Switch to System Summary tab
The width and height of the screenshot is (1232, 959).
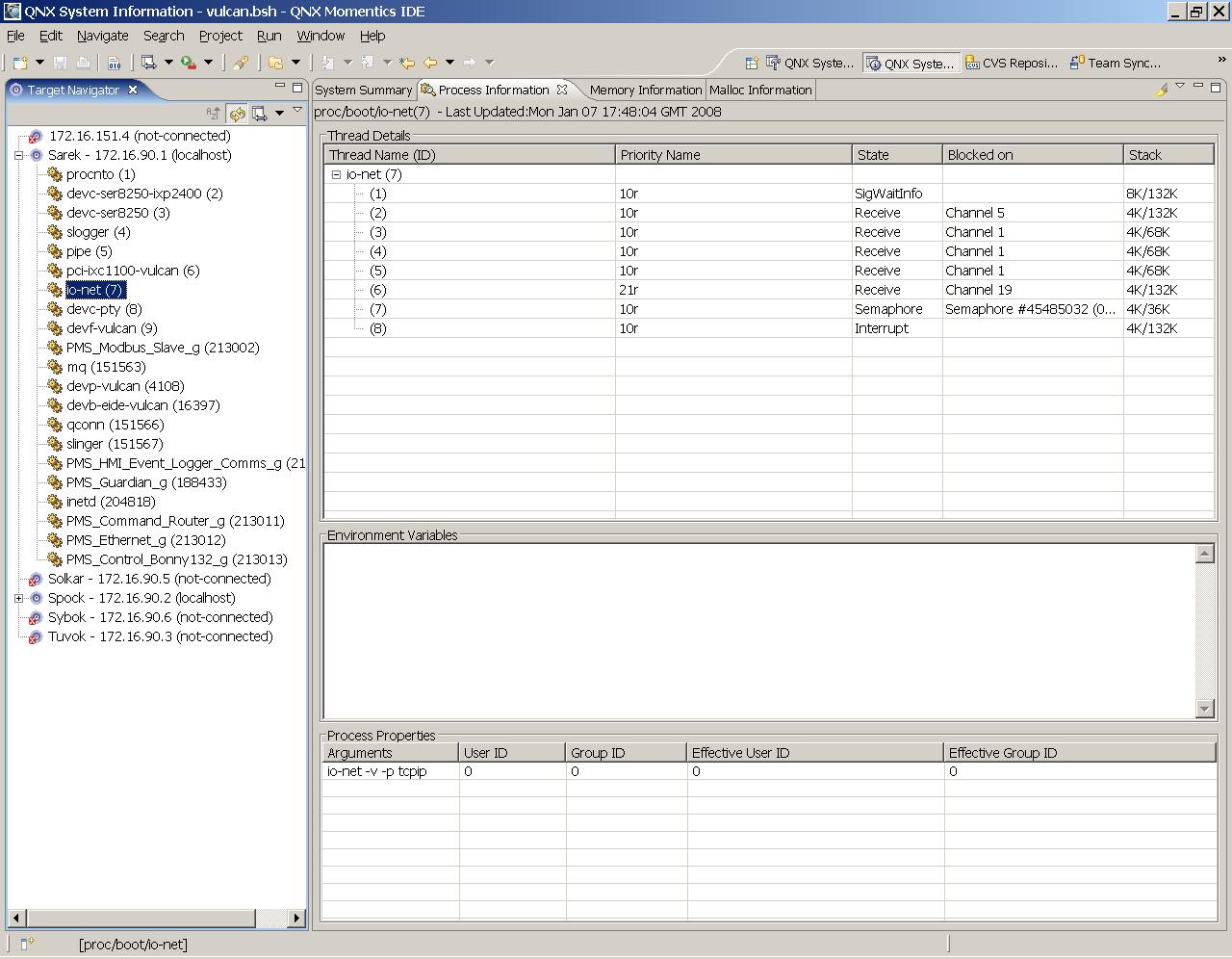click(363, 90)
